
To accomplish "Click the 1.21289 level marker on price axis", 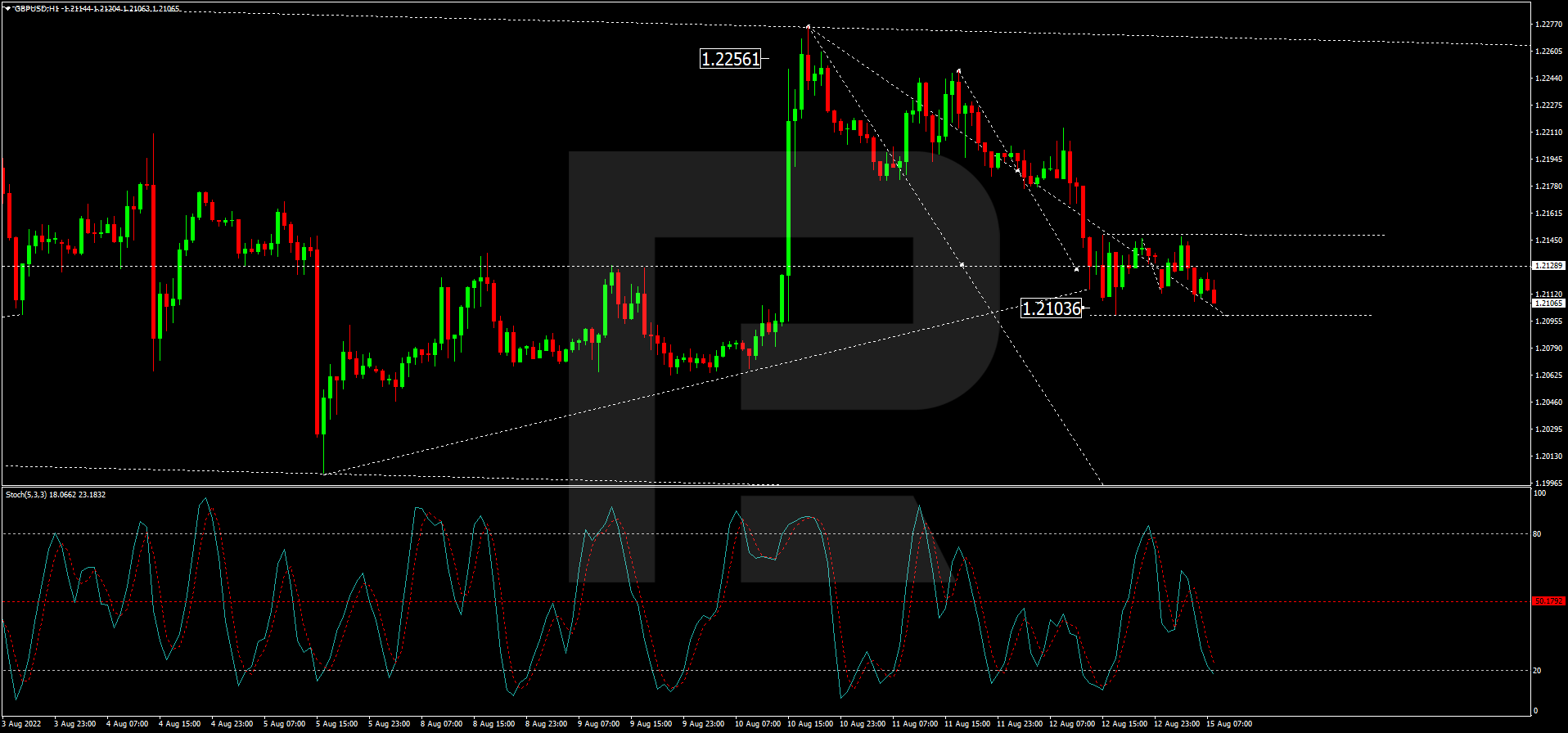I will pyautogui.click(x=1548, y=266).
